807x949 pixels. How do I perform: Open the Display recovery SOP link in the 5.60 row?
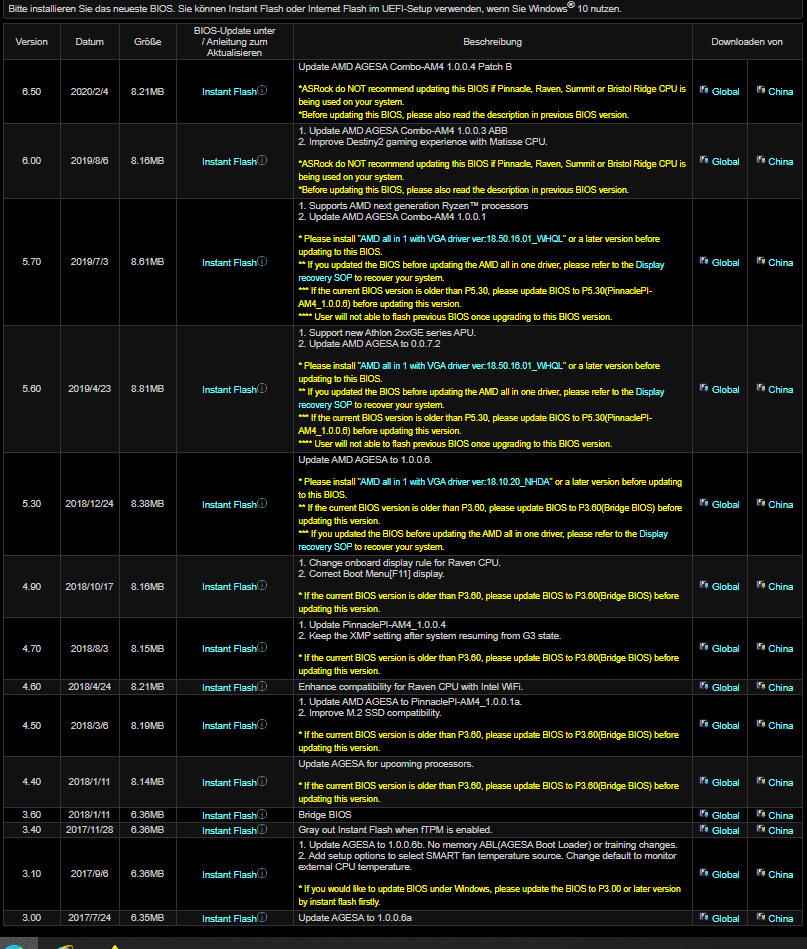point(481,398)
